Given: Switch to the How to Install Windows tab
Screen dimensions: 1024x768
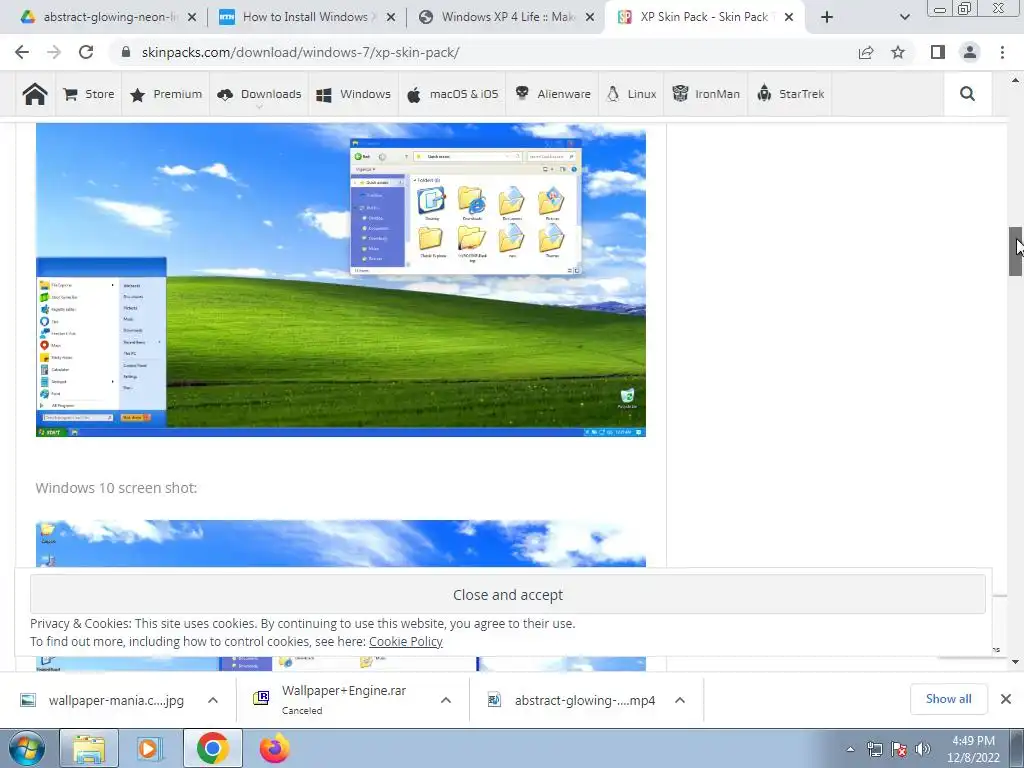Looking at the screenshot, I should click(x=304, y=17).
